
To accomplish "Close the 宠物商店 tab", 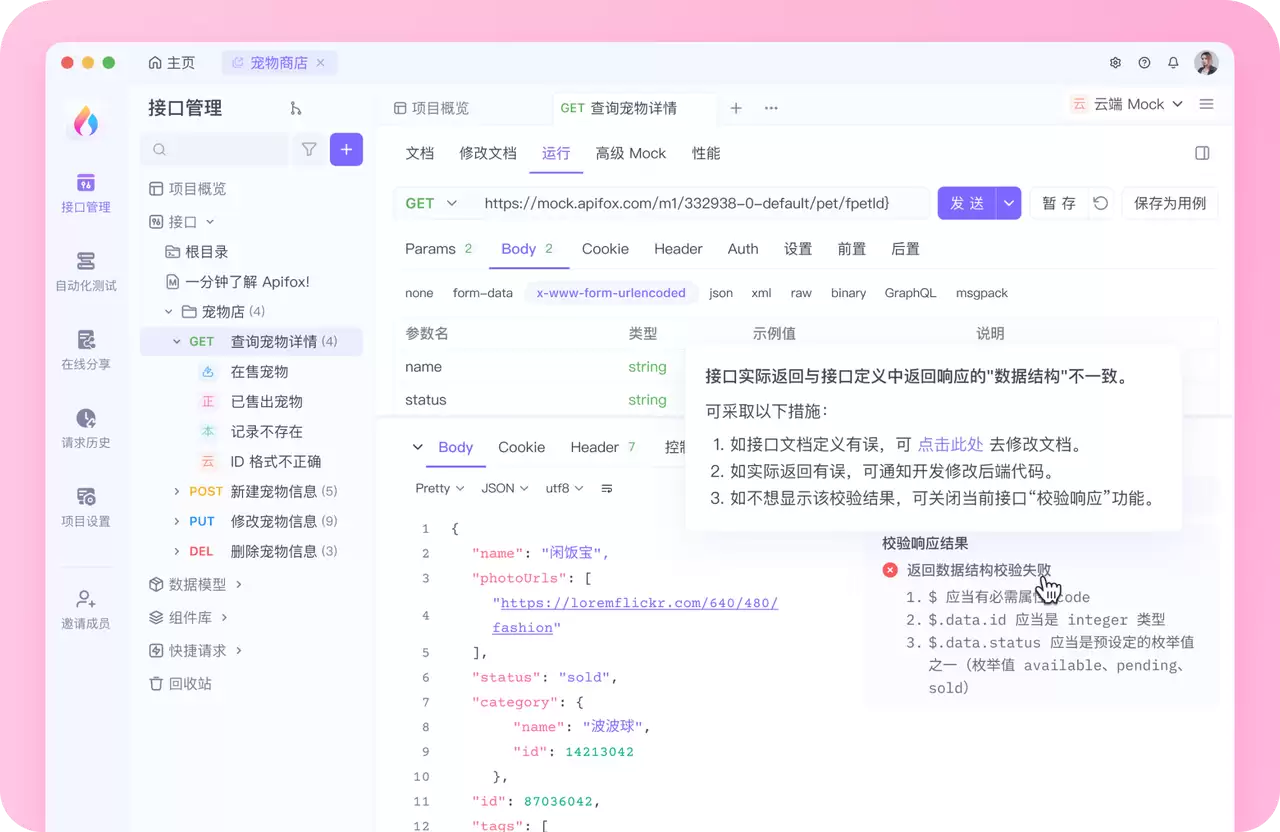I will pyautogui.click(x=321, y=63).
